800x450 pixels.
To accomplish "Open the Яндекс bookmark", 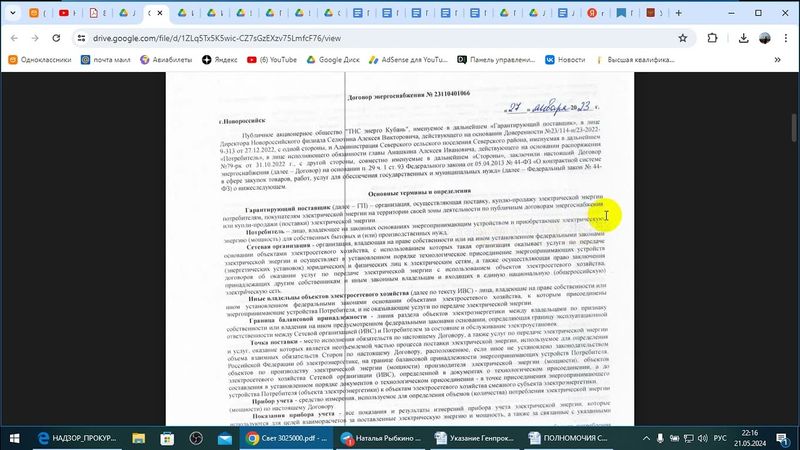I will point(219,60).
